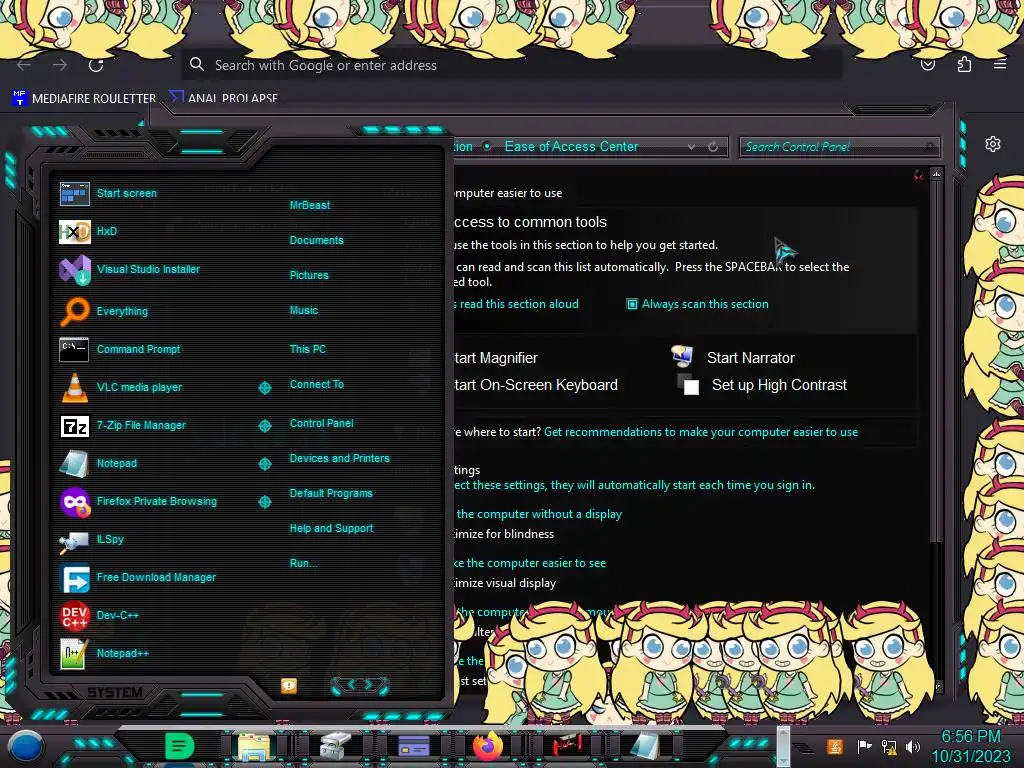Launch VLC media player

pyautogui.click(x=121, y=387)
